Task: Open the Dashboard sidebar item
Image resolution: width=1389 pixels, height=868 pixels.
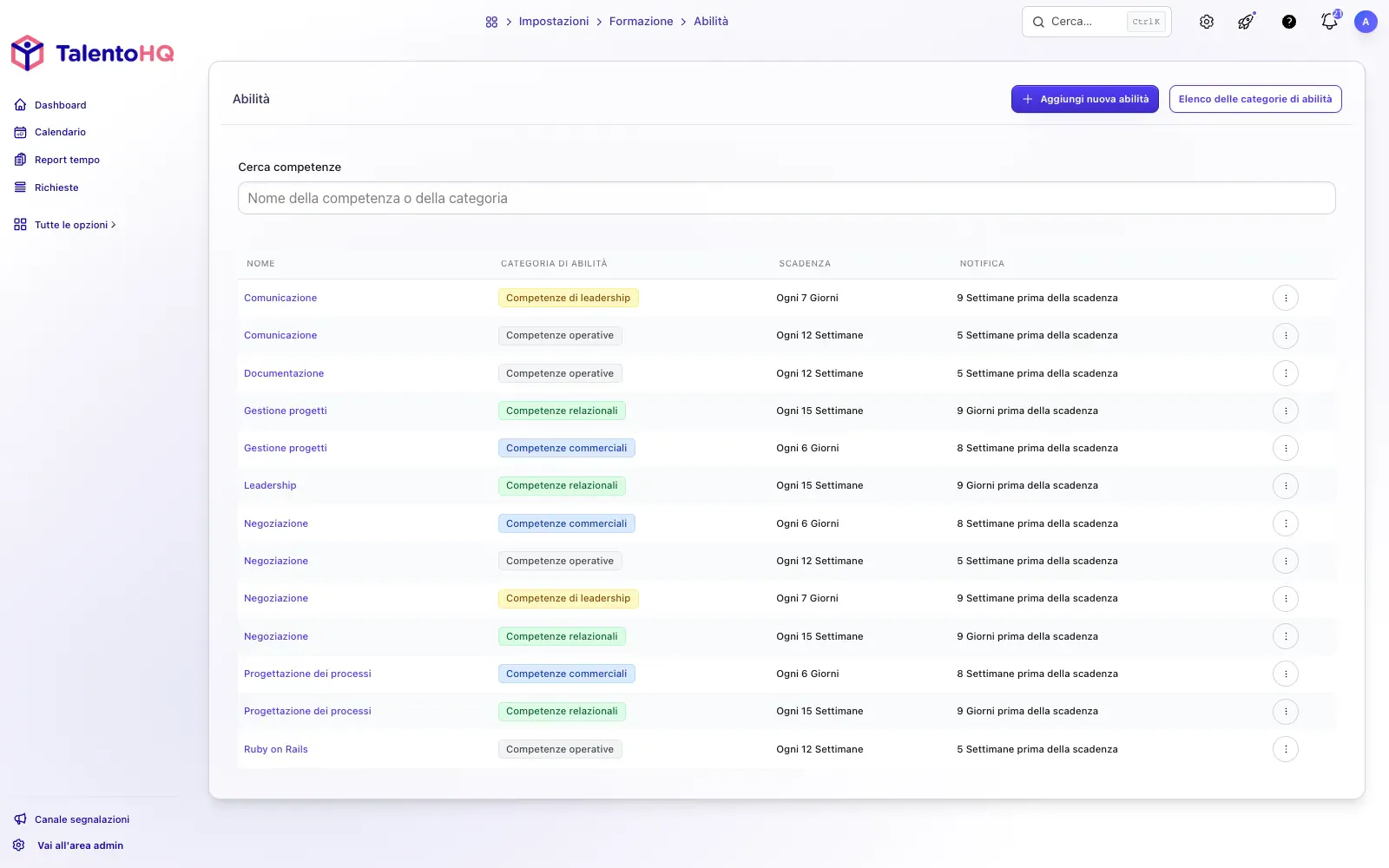Action: click(60, 105)
